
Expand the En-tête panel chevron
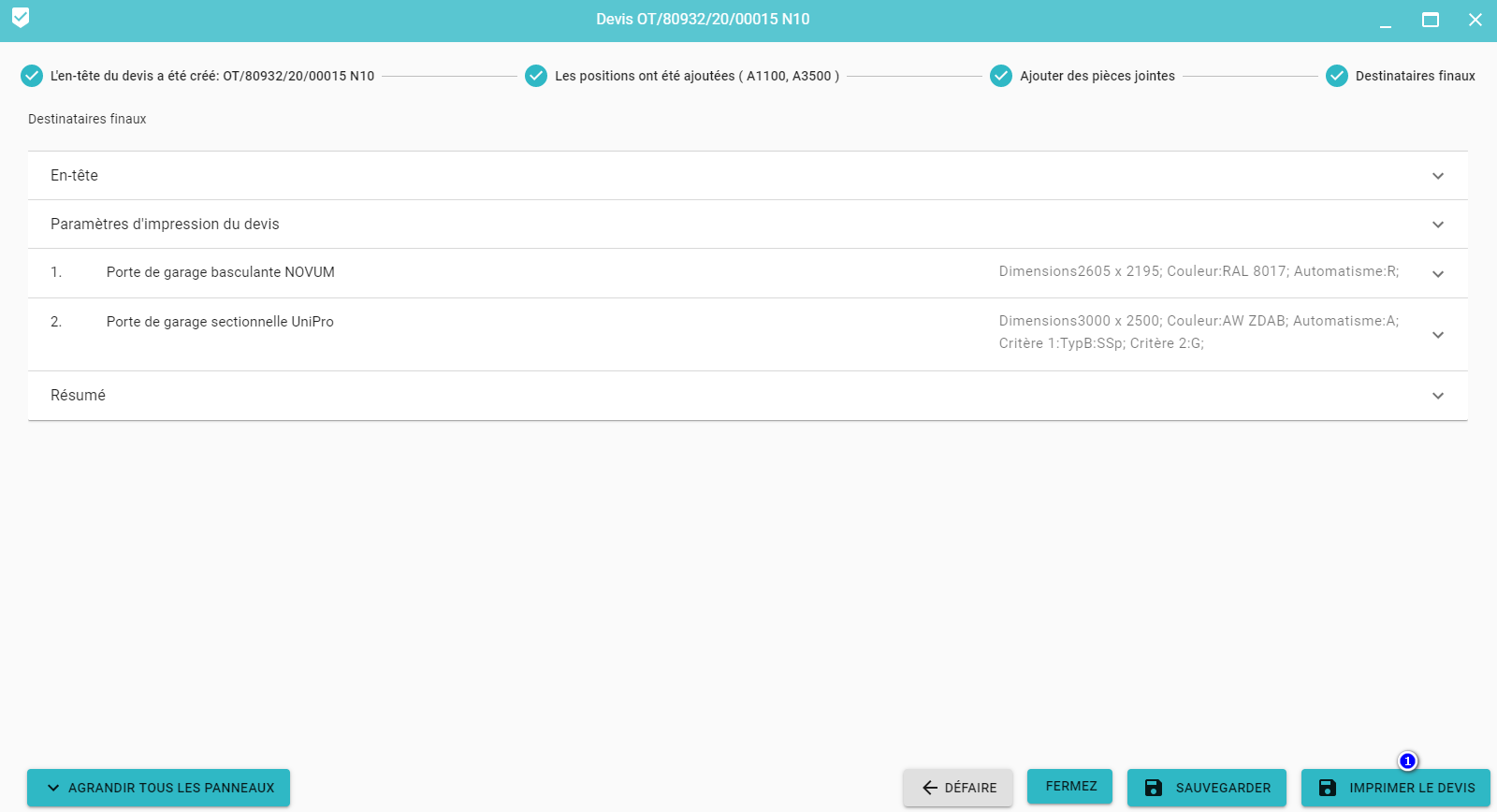coord(1438,176)
